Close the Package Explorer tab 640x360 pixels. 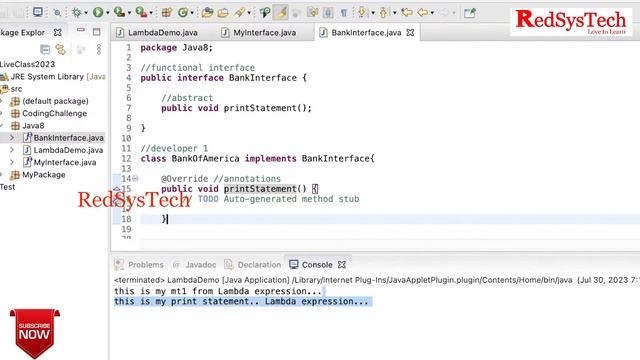(58, 32)
